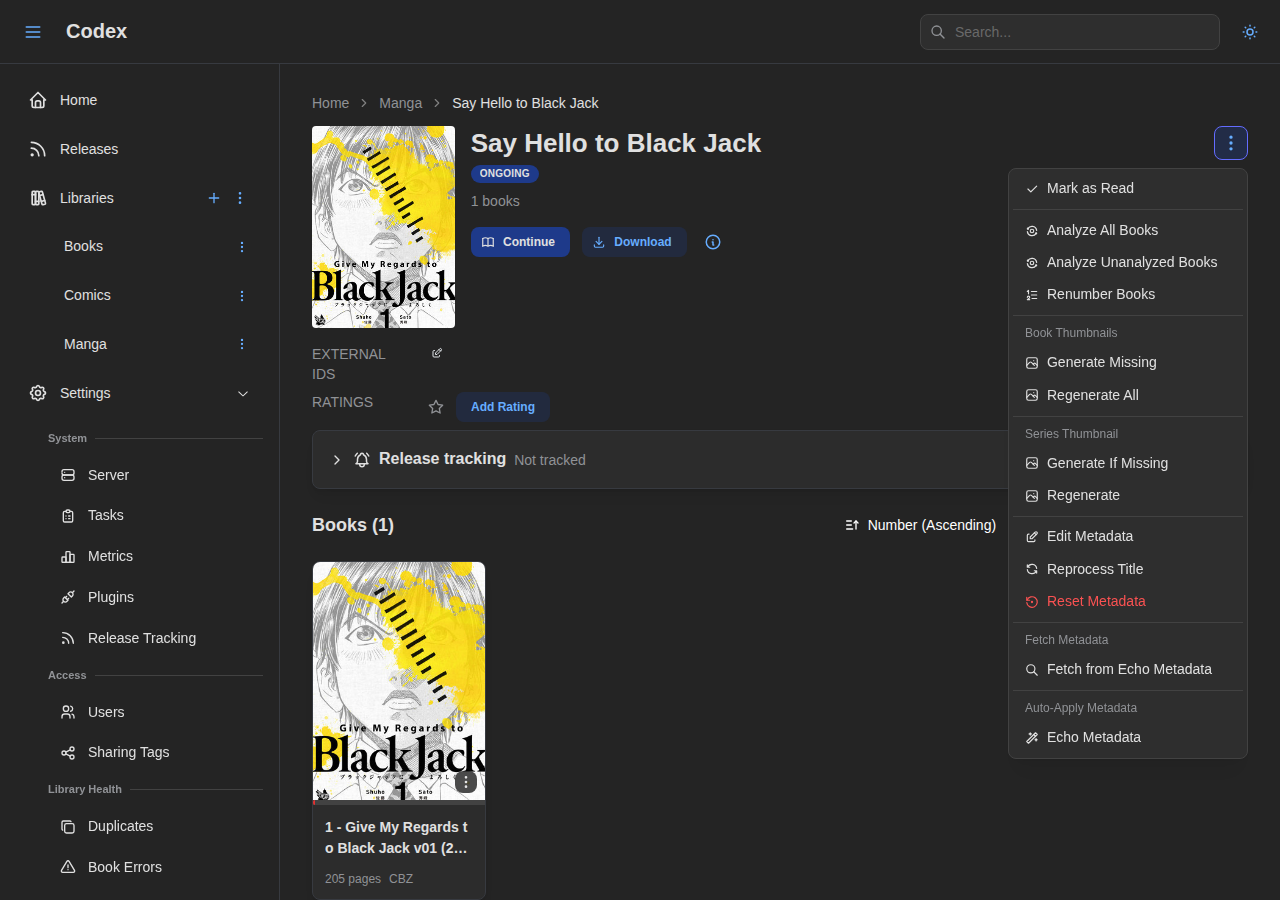Navigate to Home breadcrumb
The height and width of the screenshot is (900, 1280).
(330, 103)
